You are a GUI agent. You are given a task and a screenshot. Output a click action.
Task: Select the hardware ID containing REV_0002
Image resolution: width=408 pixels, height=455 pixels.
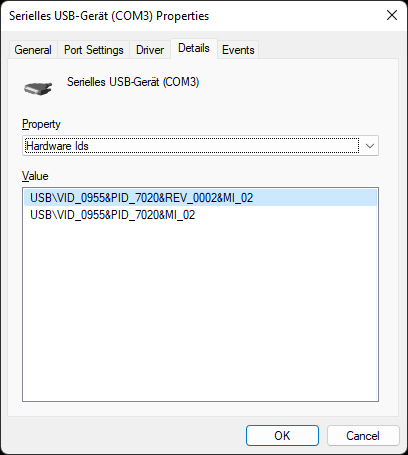coord(200,198)
